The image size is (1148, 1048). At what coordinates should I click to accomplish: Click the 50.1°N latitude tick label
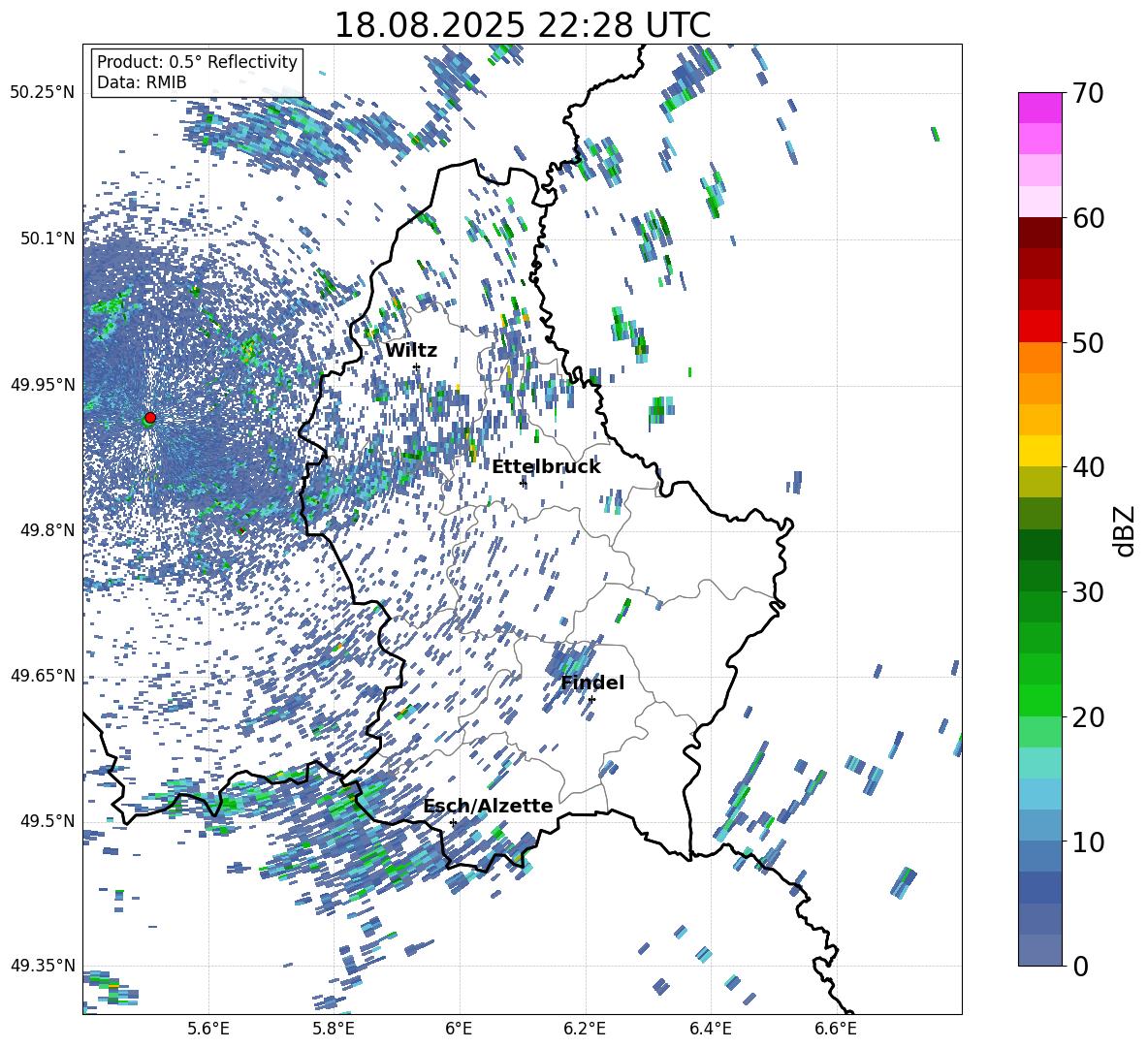pos(48,238)
